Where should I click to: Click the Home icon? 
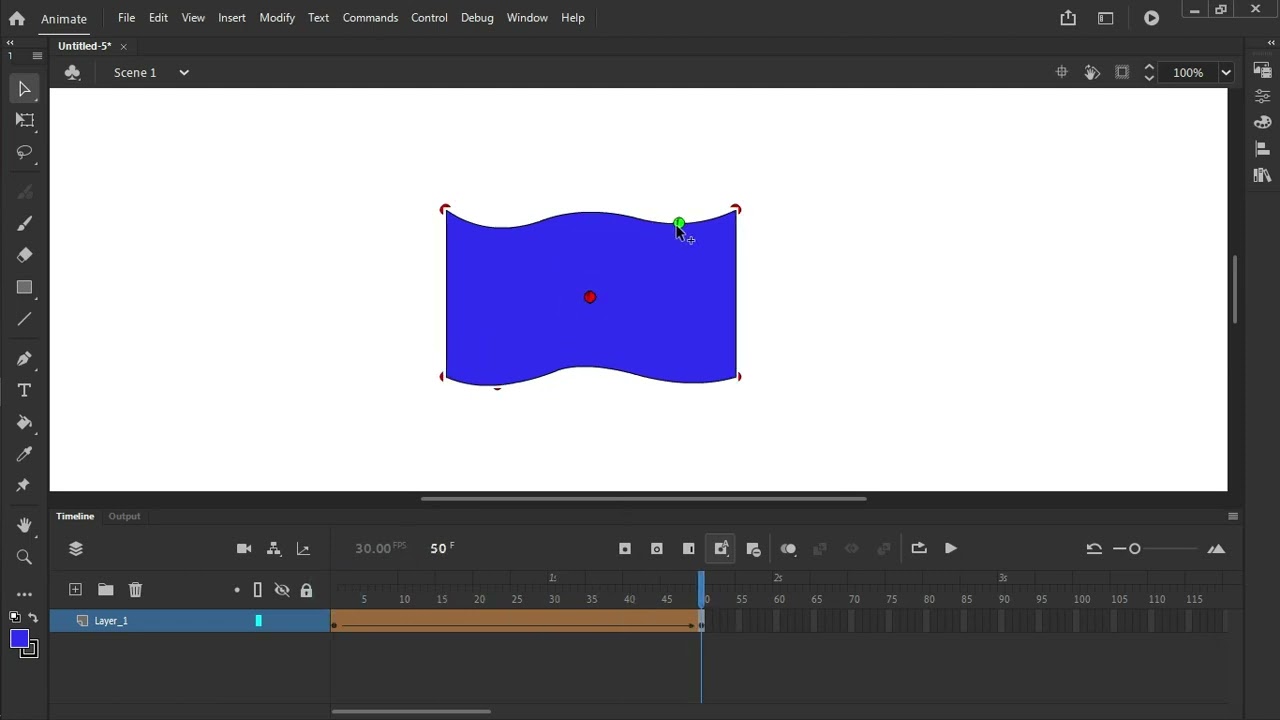(16, 18)
